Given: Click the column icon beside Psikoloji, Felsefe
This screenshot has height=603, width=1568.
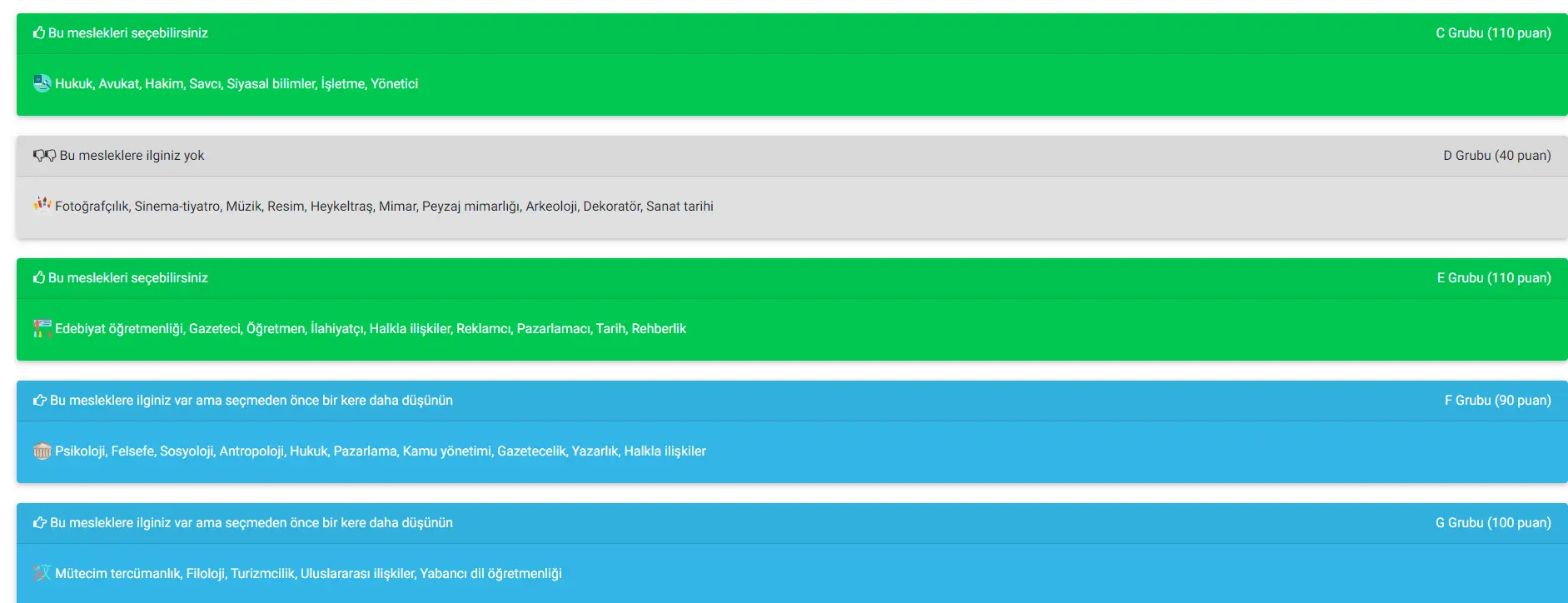Looking at the screenshot, I should 42,451.
